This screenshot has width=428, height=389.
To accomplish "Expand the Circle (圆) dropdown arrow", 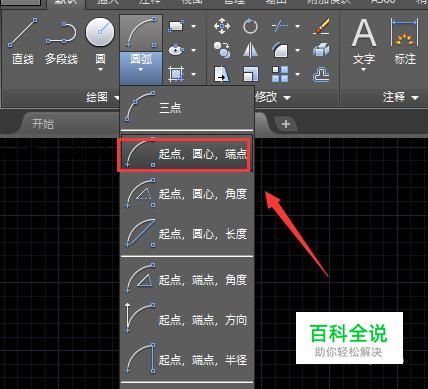I will pyautogui.click(x=100, y=70).
